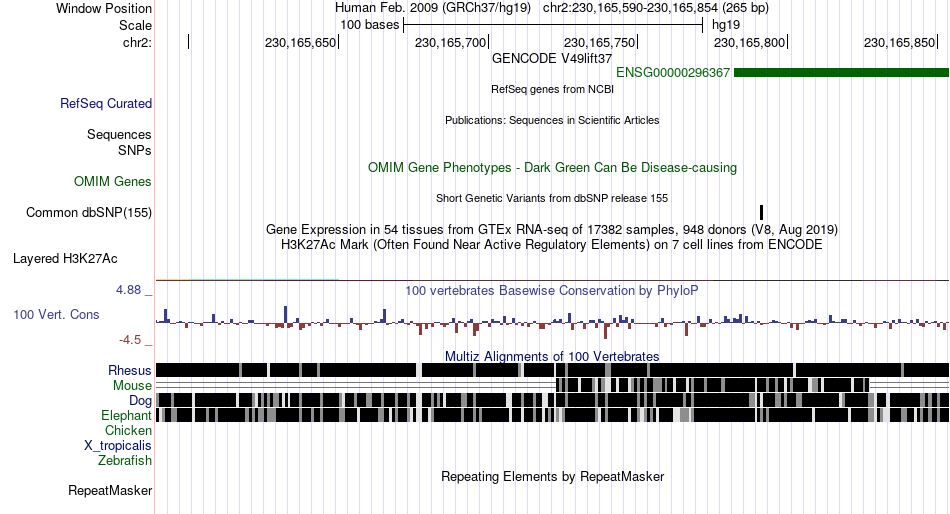The image size is (950, 514).
Task: Click the PhyloP conservation bar graph
Action: 552,322
